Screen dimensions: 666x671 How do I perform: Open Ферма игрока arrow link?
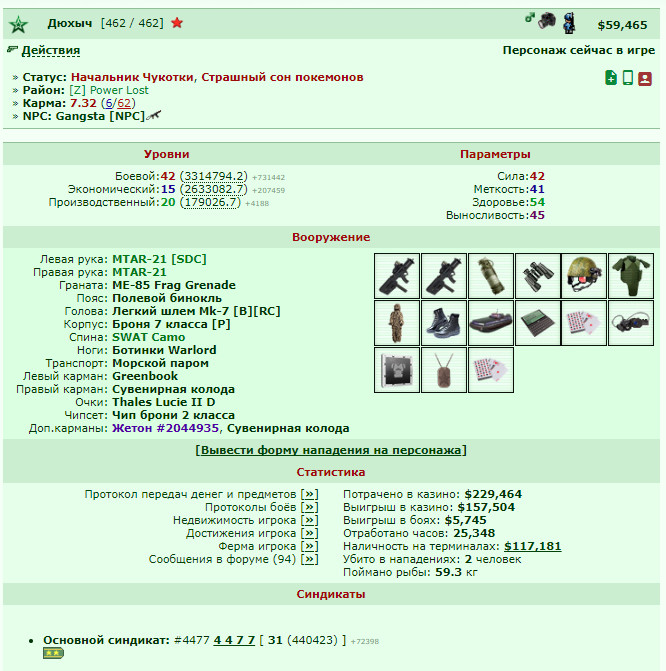click(309, 546)
